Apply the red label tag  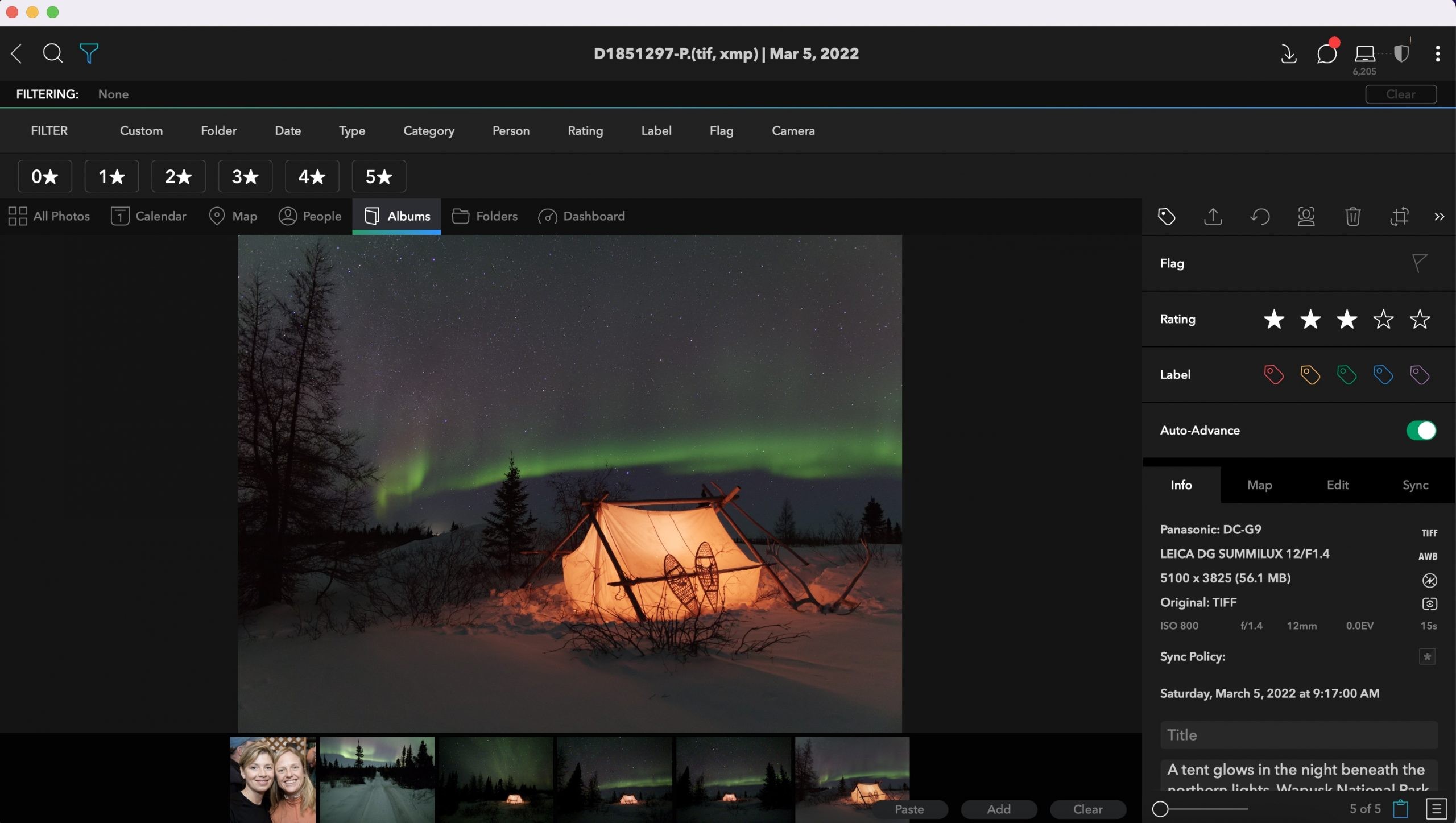point(1273,375)
